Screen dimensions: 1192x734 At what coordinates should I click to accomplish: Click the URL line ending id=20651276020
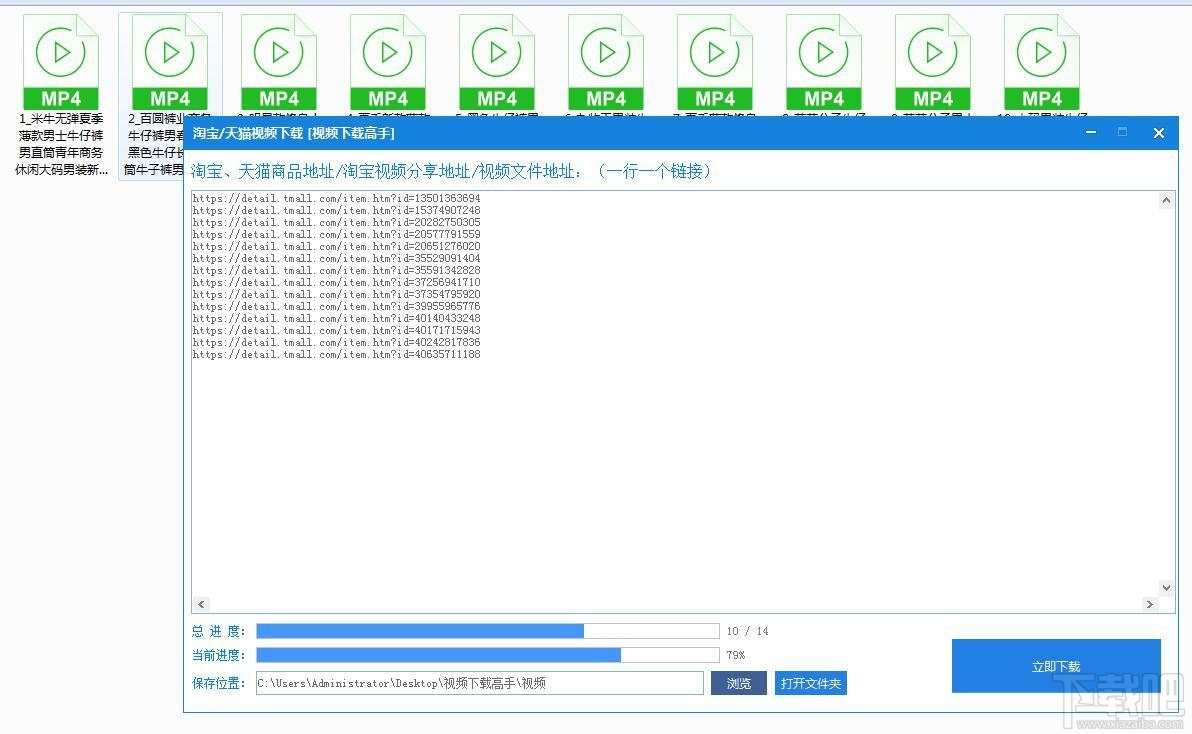coord(336,246)
